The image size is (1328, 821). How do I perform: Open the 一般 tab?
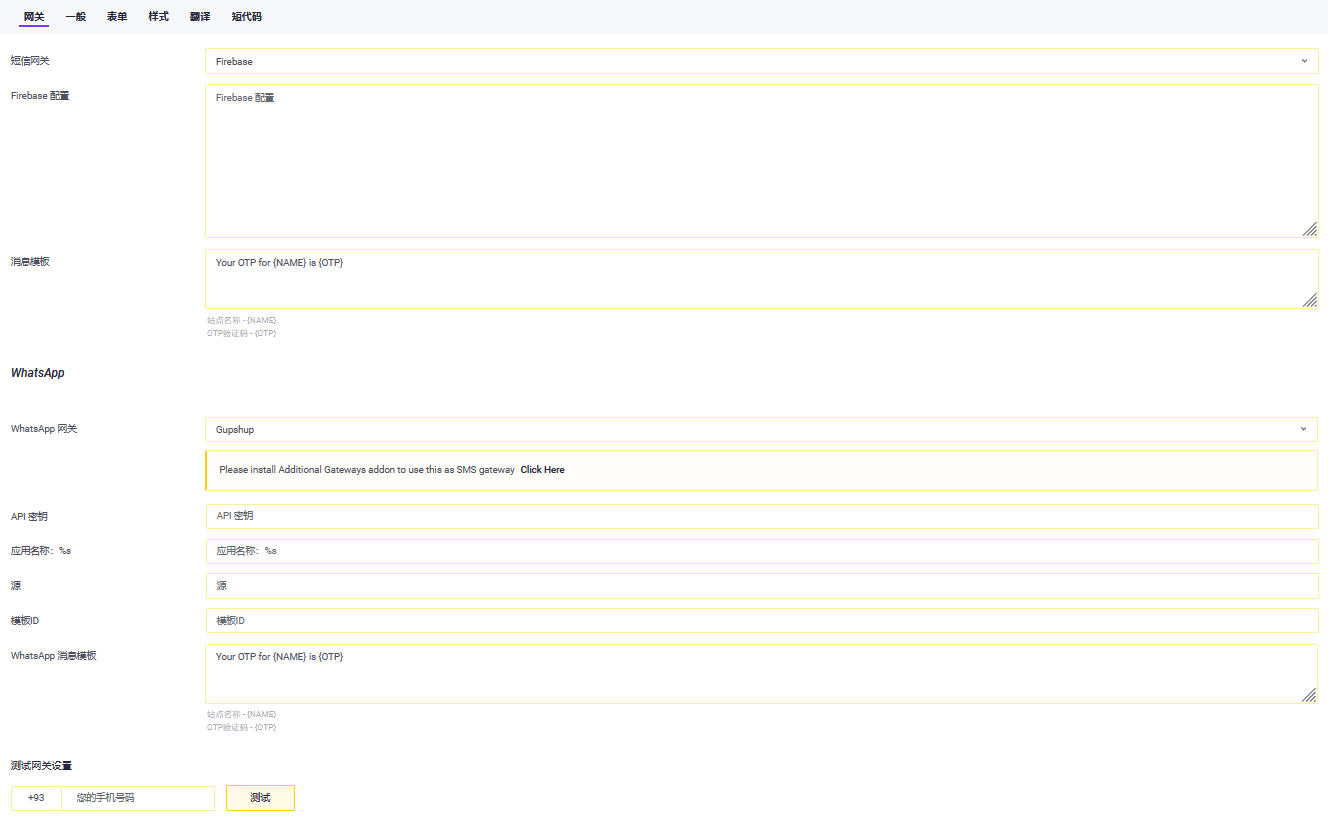pyautogui.click(x=76, y=17)
